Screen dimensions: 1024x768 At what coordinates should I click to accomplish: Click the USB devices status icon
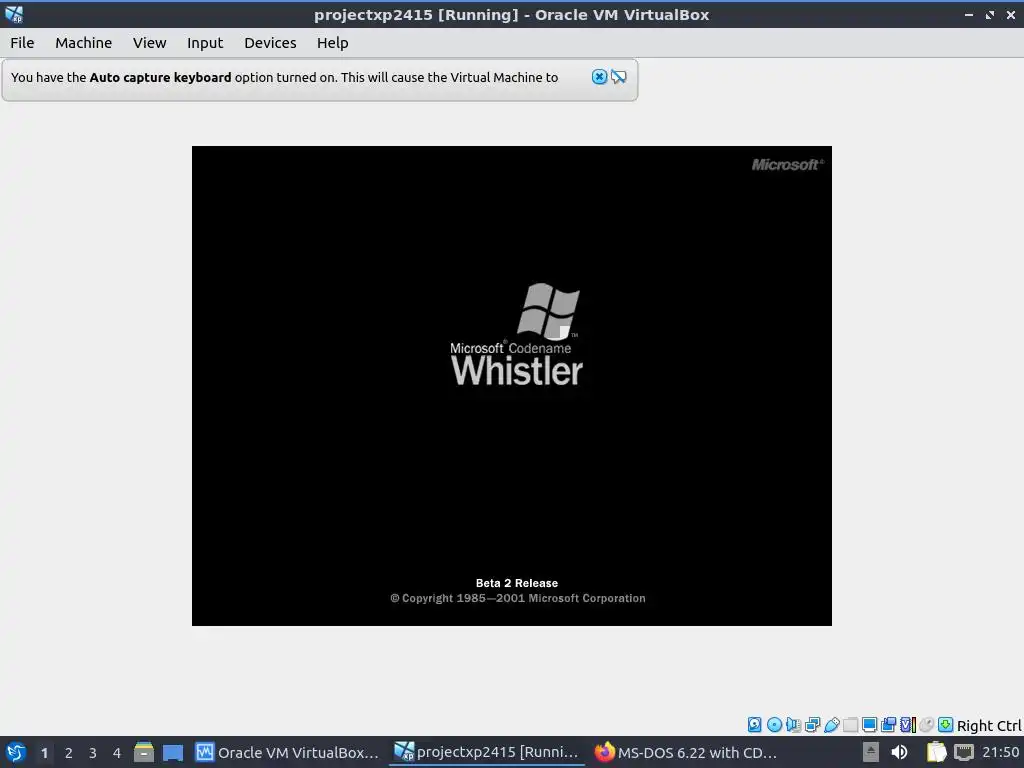click(831, 724)
